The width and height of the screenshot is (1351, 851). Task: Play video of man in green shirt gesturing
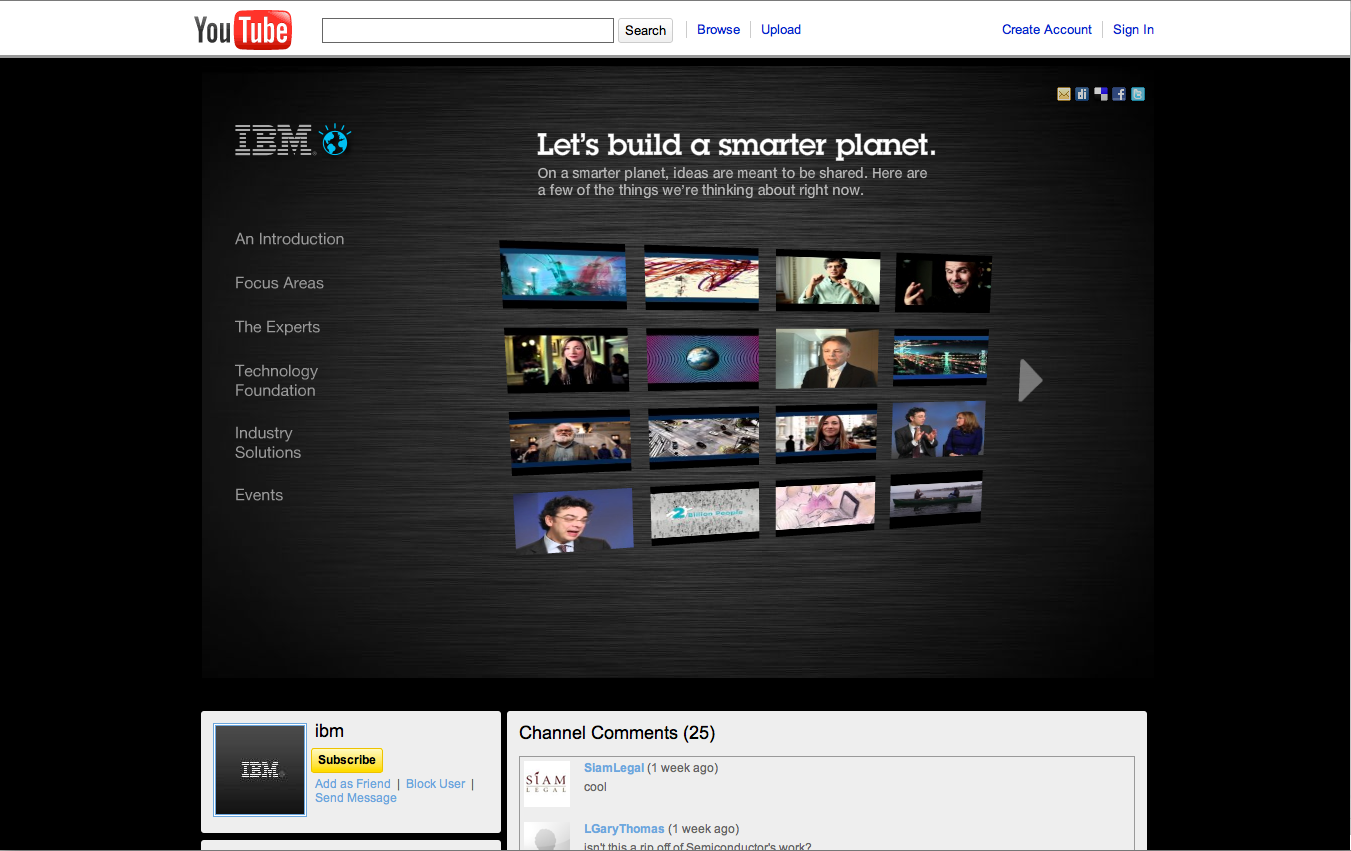point(828,280)
